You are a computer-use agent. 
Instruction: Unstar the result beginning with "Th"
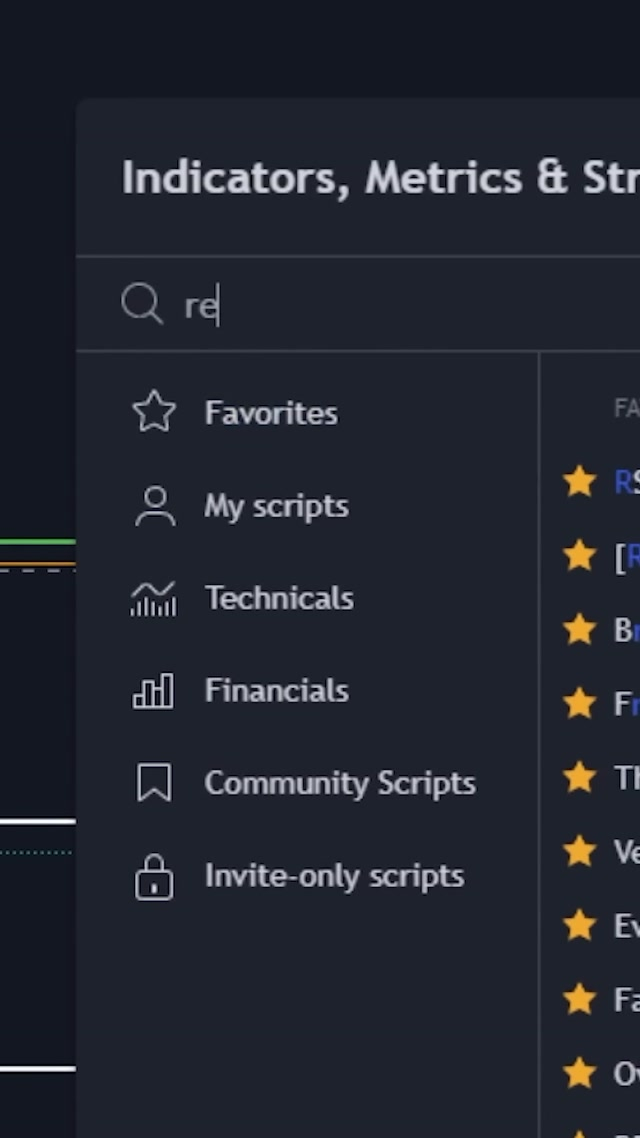pyautogui.click(x=579, y=777)
